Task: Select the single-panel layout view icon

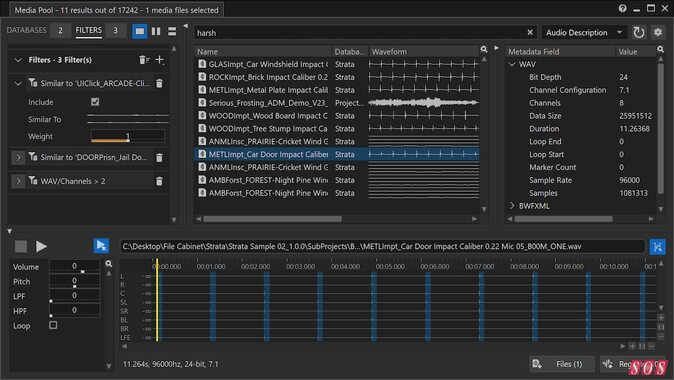Action: coord(140,31)
